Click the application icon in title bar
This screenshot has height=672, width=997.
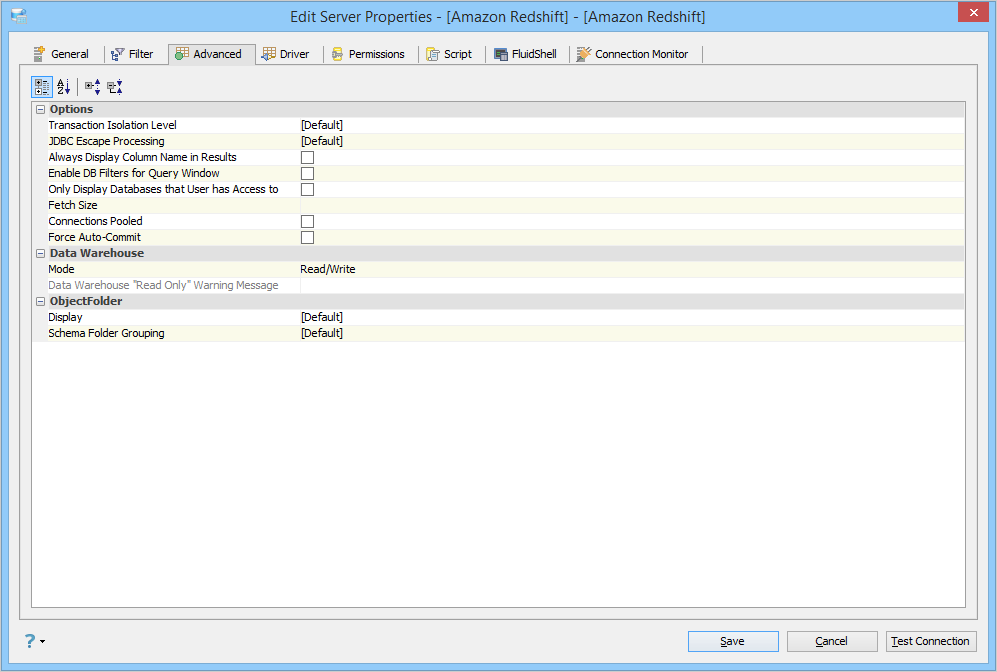(18, 17)
